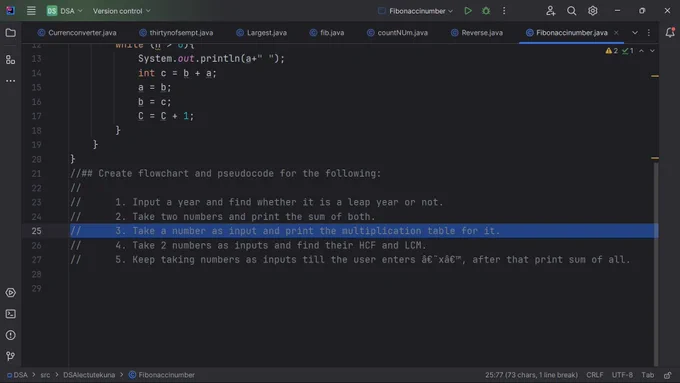Click the warnings count indicator
Viewport: 680px width, 383px height.
(x=611, y=51)
